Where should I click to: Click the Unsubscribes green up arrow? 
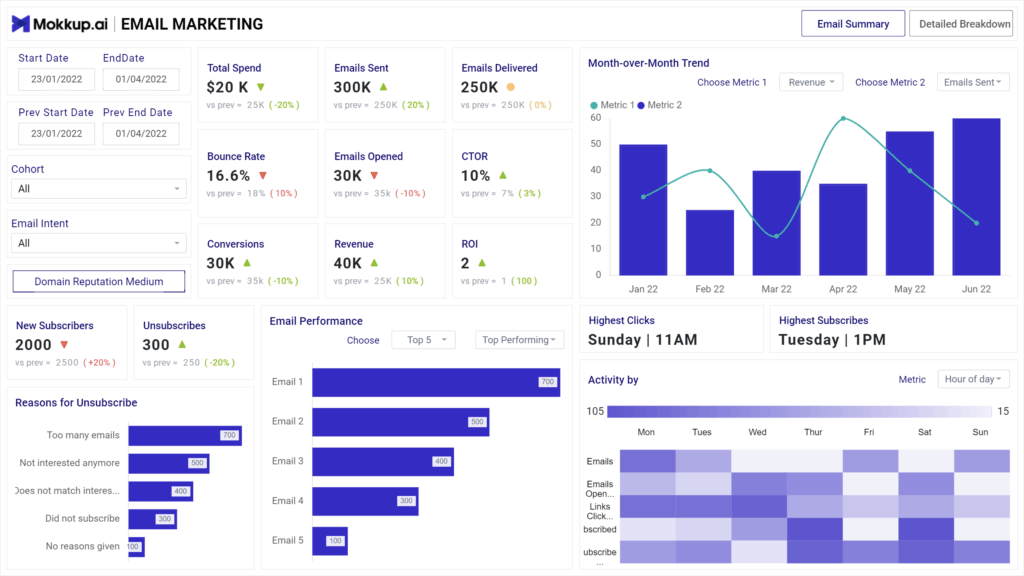[x=182, y=345]
